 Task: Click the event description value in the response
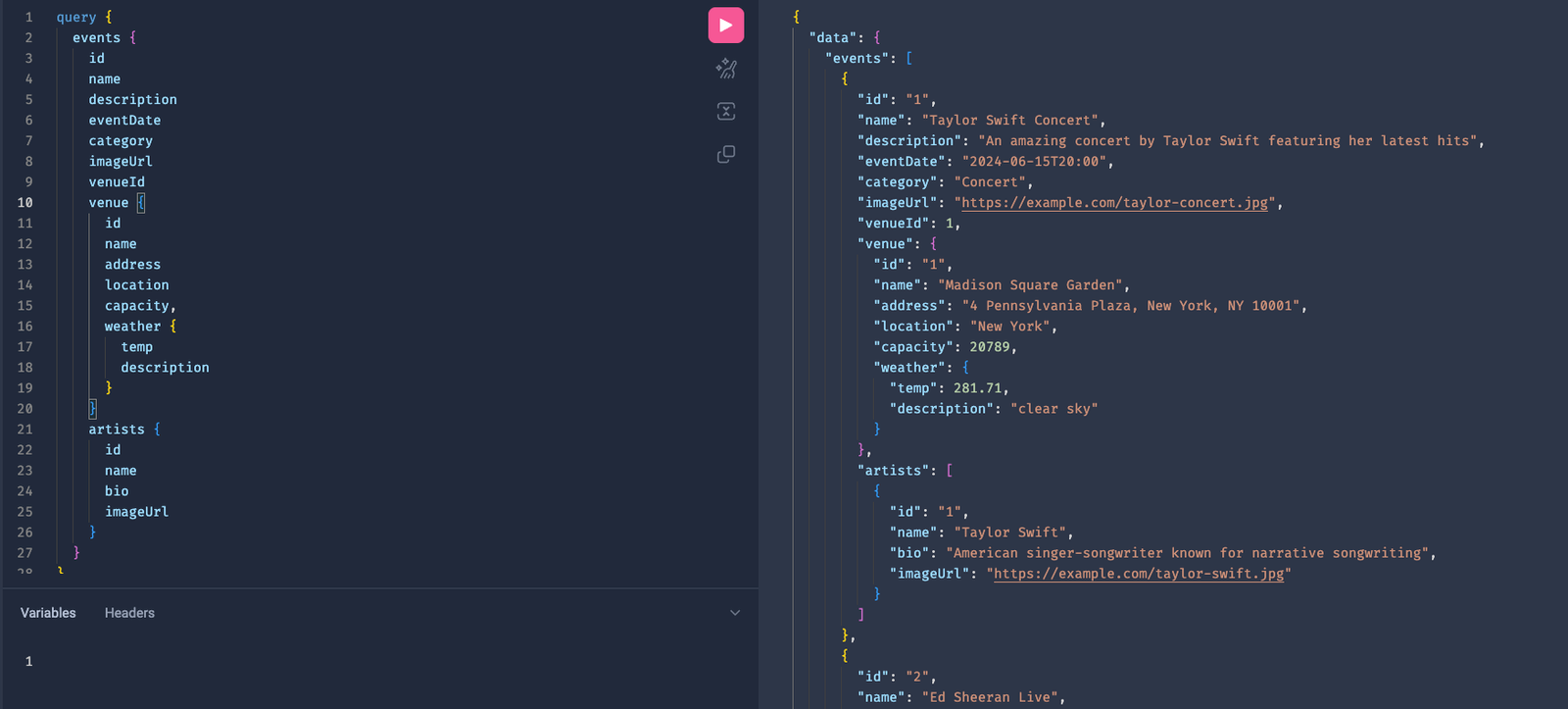click(x=1227, y=141)
